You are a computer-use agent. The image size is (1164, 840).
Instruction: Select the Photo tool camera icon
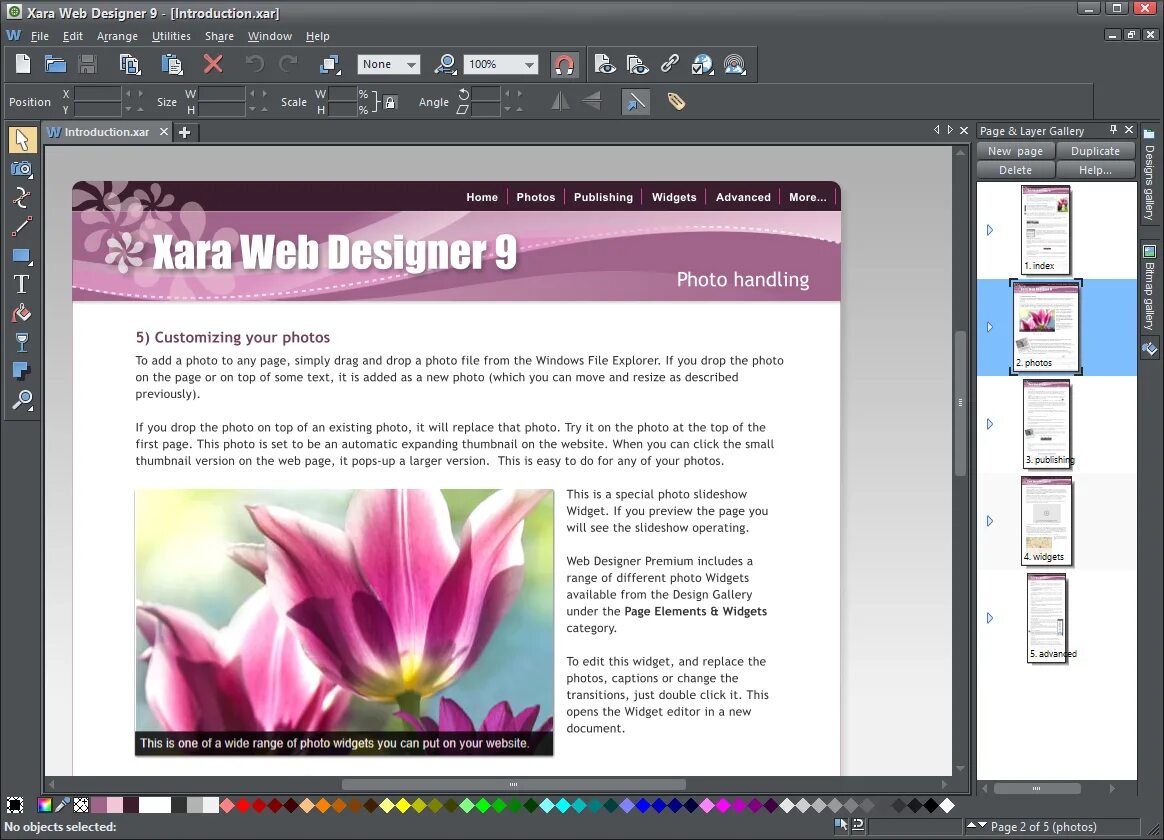pyautogui.click(x=22, y=169)
